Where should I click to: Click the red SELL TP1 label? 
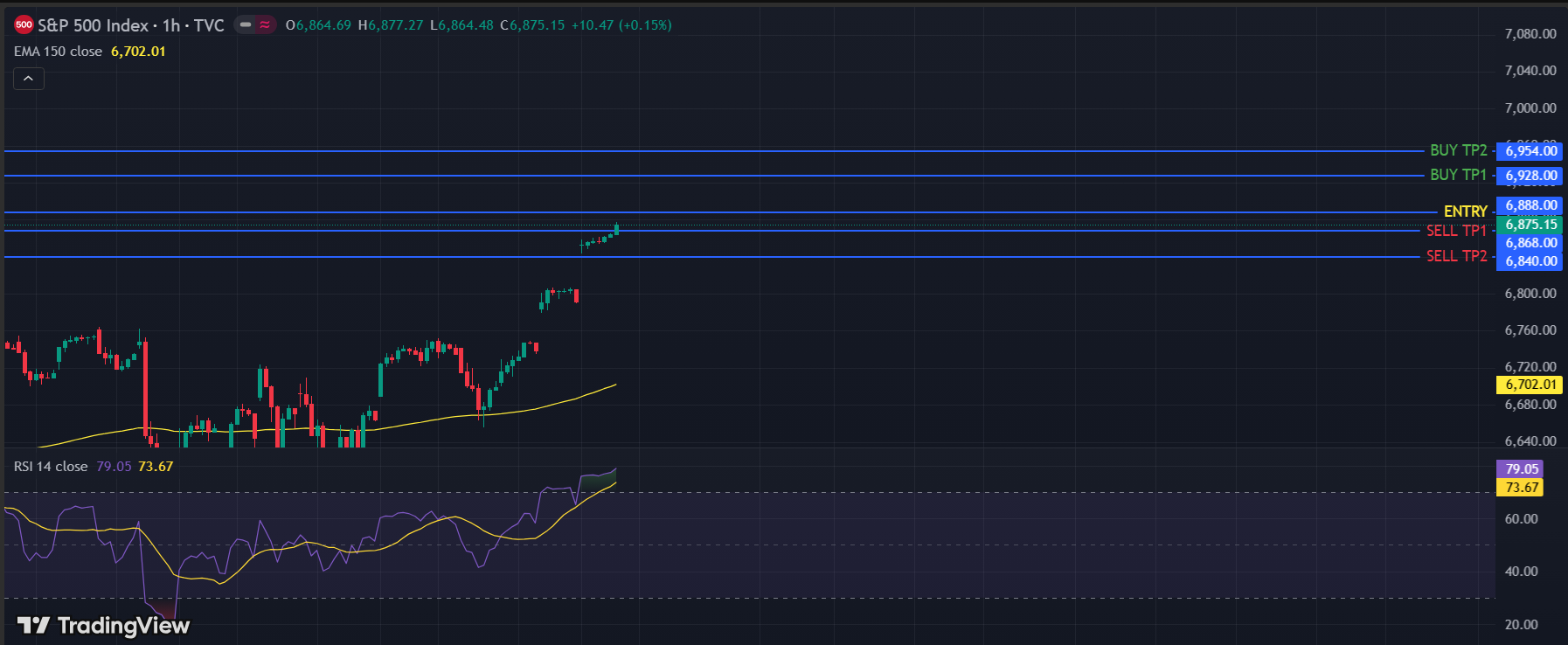tap(1456, 231)
